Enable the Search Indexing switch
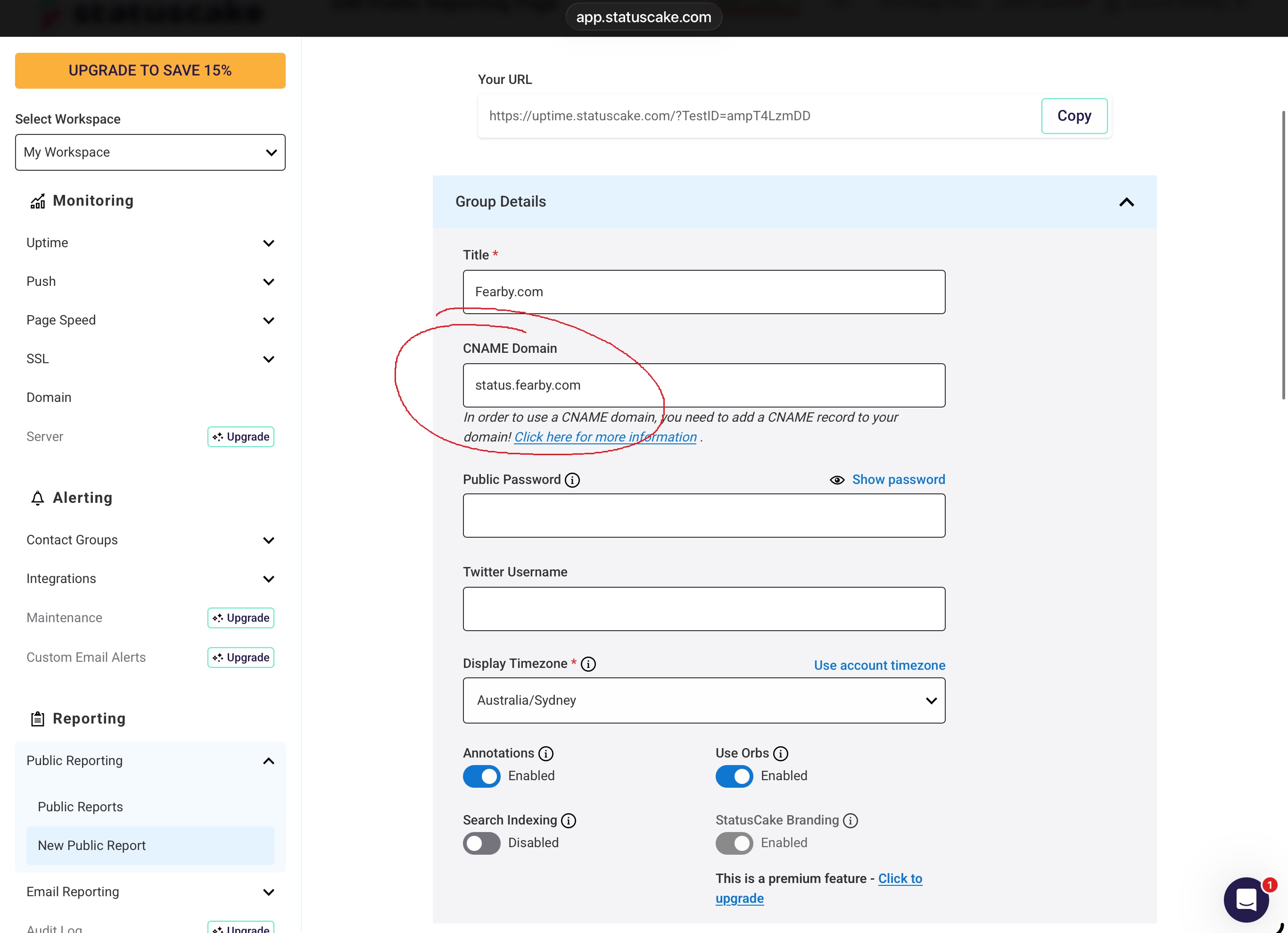 (x=481, y=843)
